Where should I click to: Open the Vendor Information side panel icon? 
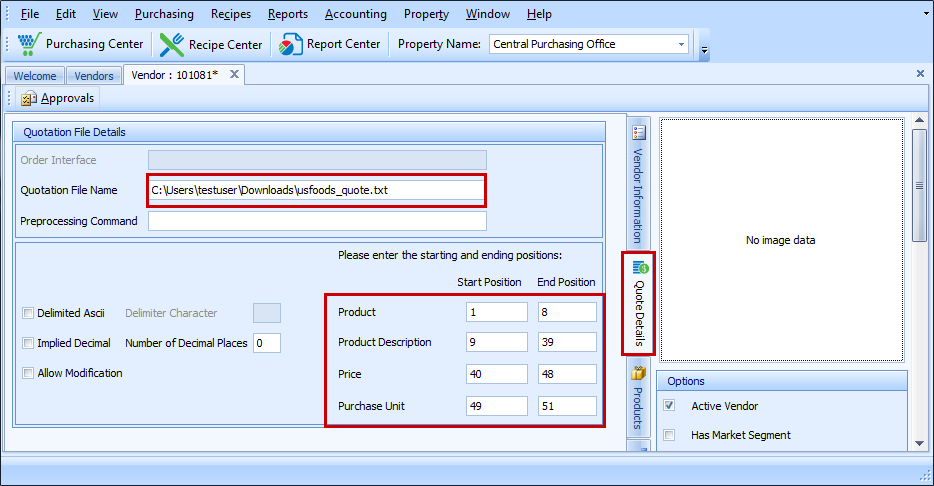pos(639,132)
